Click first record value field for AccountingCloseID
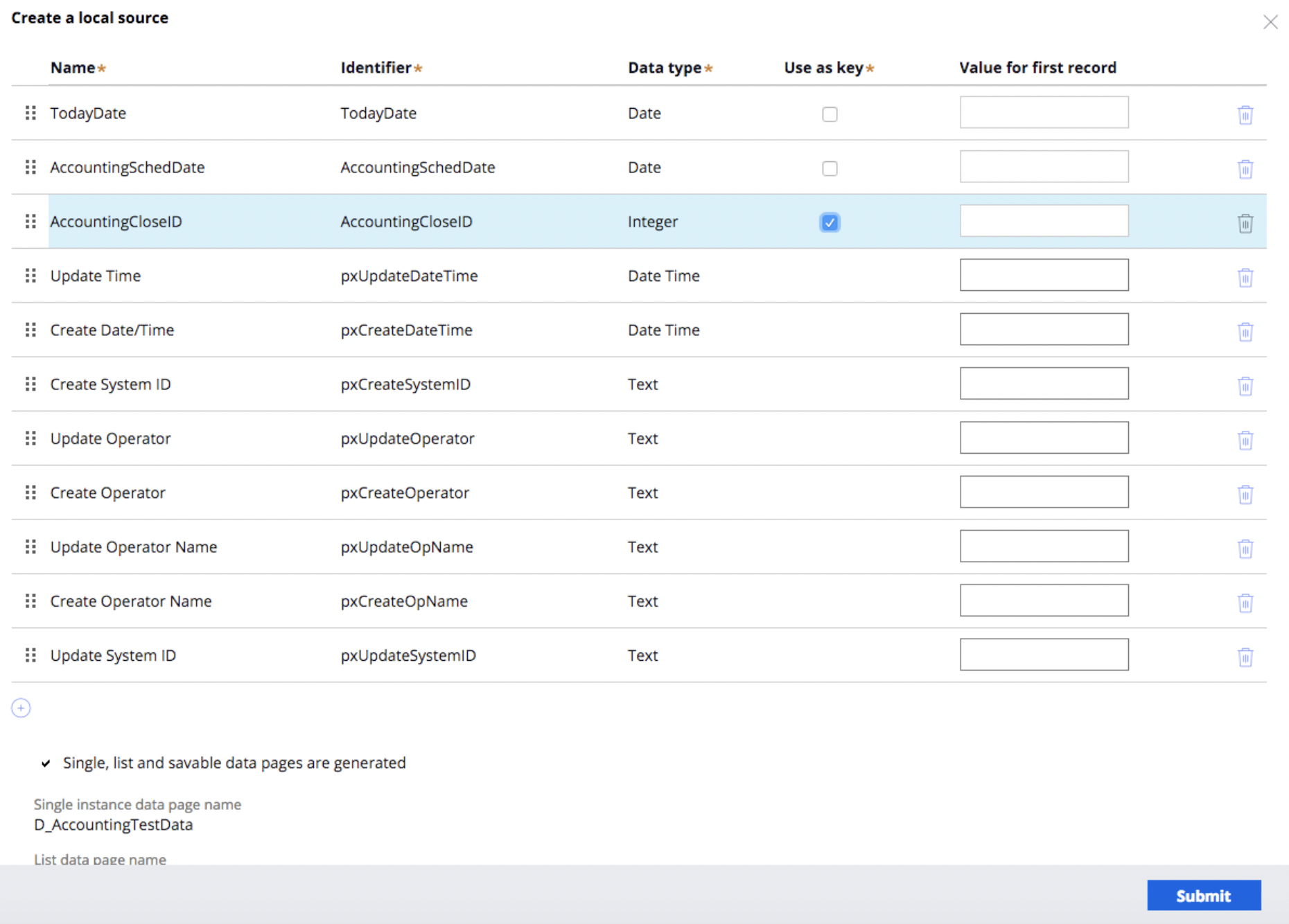Image resolution: width=1289 pixels, height=924 pixels. 1044,221
